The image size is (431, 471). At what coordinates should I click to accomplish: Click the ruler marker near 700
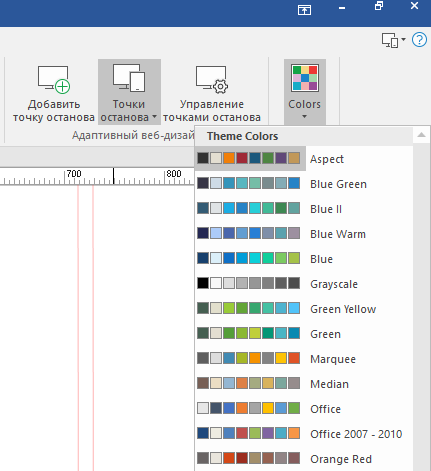114,176
